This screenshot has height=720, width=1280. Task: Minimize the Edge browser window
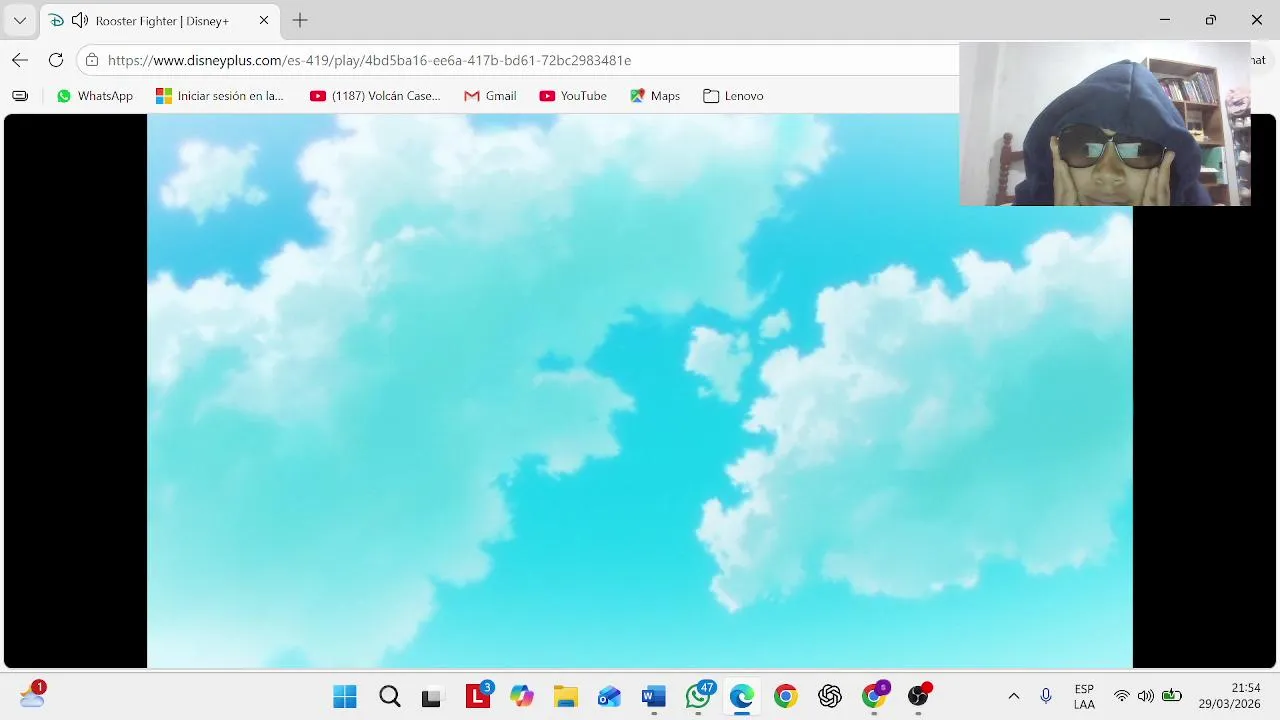click(x=1165, y=20)
